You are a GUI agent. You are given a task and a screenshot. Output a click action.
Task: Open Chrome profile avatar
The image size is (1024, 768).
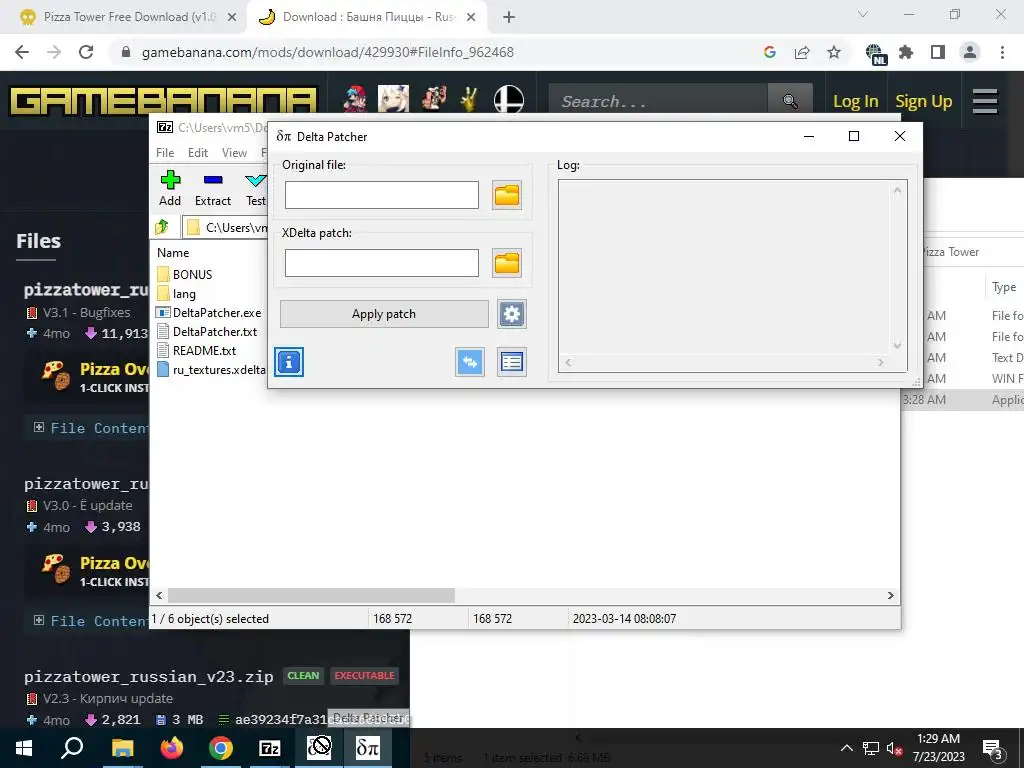pos(970,52)
